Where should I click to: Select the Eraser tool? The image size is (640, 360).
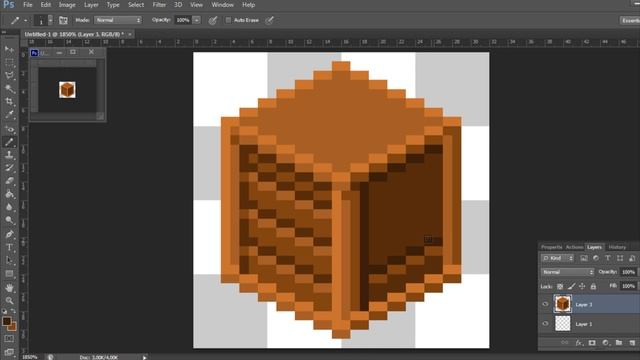click(x=9, y=181)
